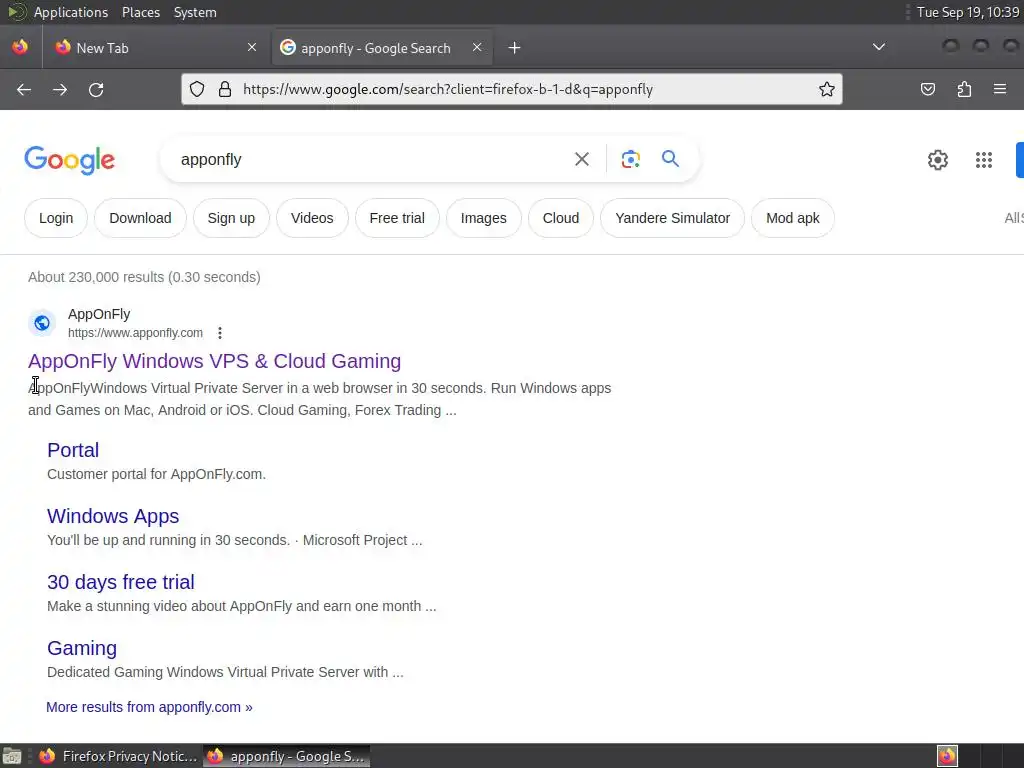Close the New Tab tab
This screenshot has height=768, width=1024.
click(x=252, y=47)
